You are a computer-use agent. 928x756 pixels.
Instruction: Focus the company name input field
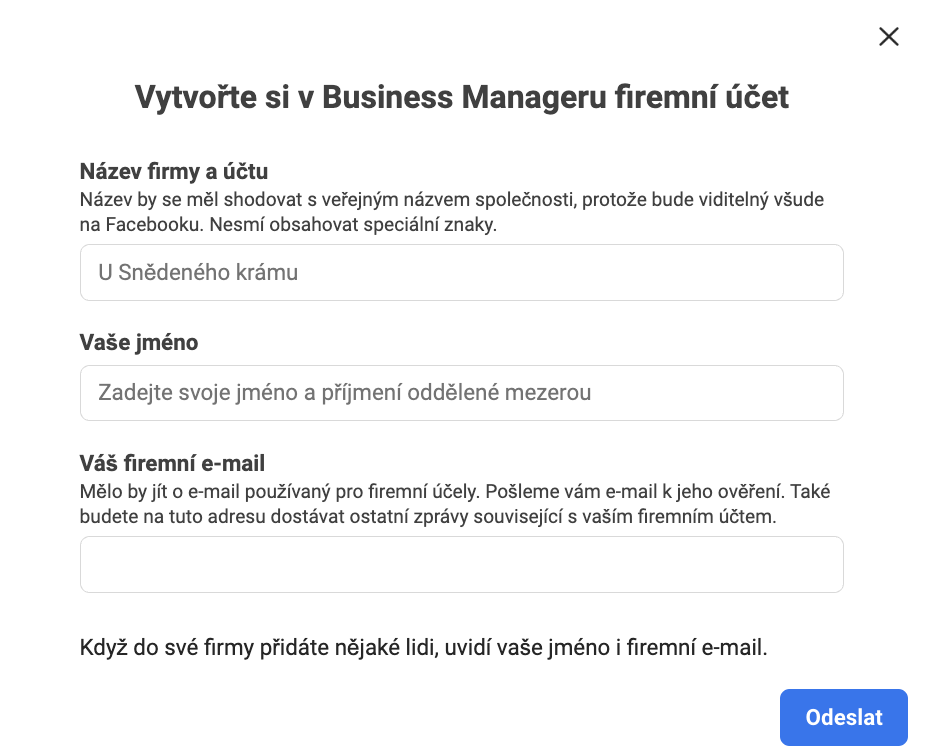coord(462,272)
